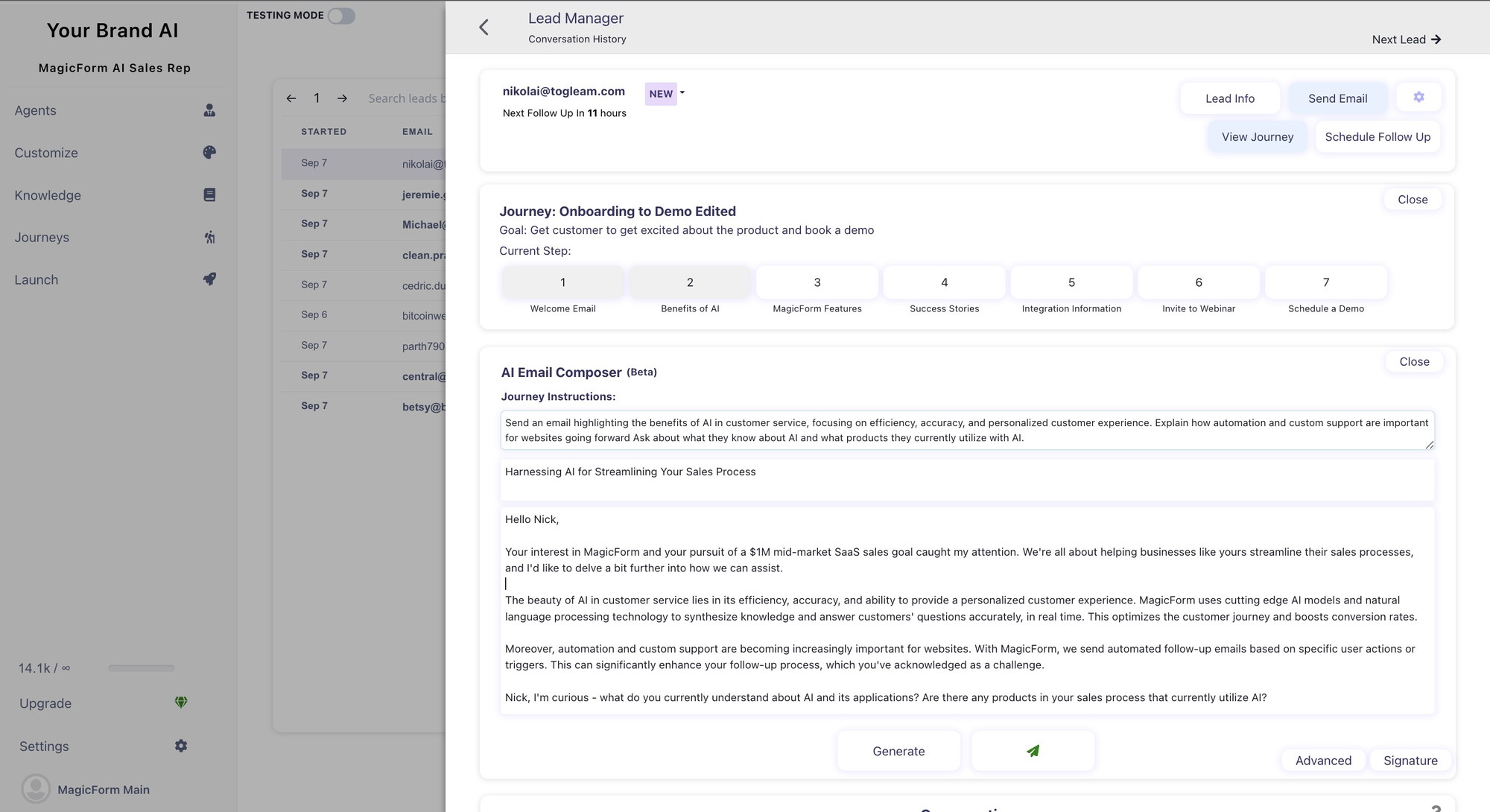Click the Send Email button
This screenshot has width=1490, height=812.
tap(1337, 98)
